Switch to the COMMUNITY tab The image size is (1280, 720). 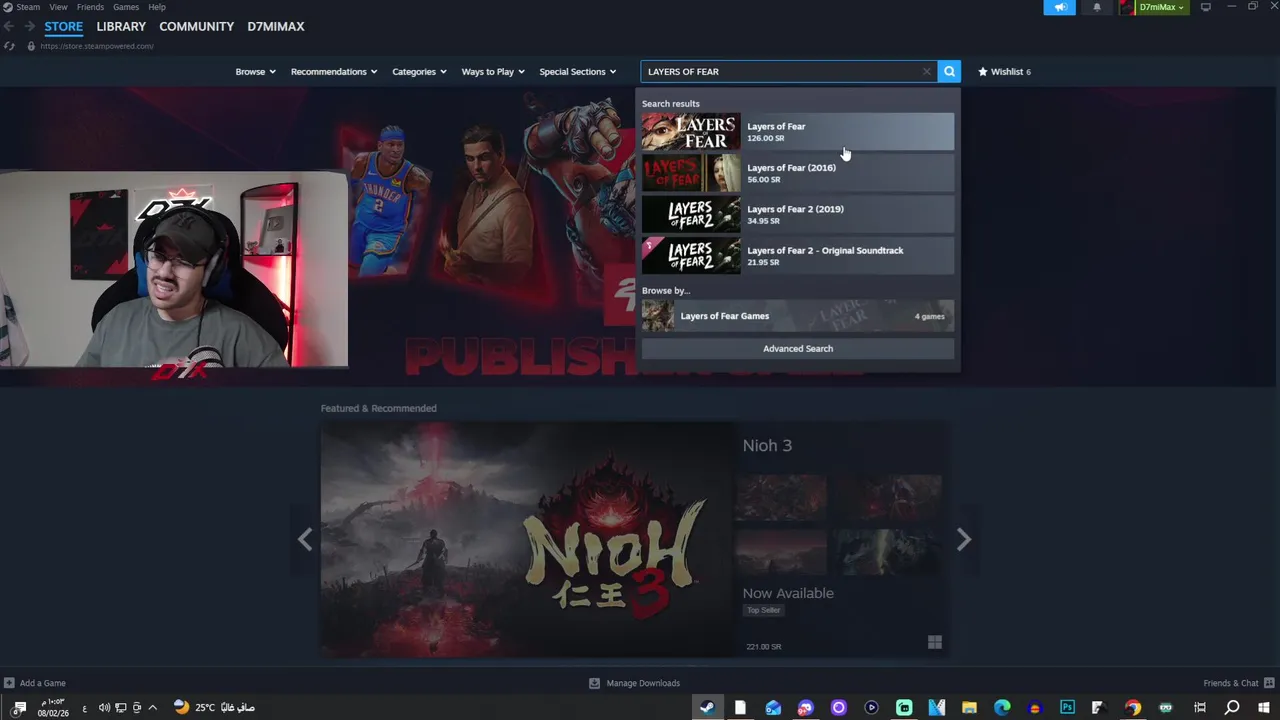click(196, 26)
